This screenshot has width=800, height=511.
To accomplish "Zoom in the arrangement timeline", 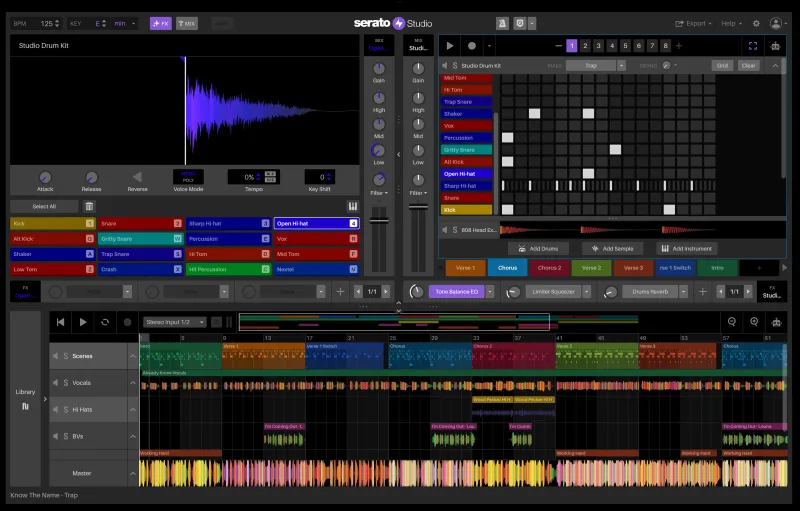I will pos(754,322).
